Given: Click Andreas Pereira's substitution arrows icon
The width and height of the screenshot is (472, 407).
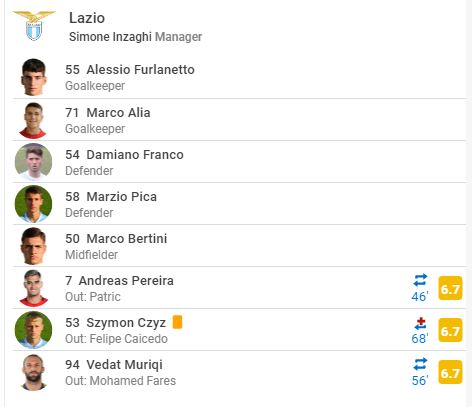Looking at the screenshot, I should coord(420,280).
